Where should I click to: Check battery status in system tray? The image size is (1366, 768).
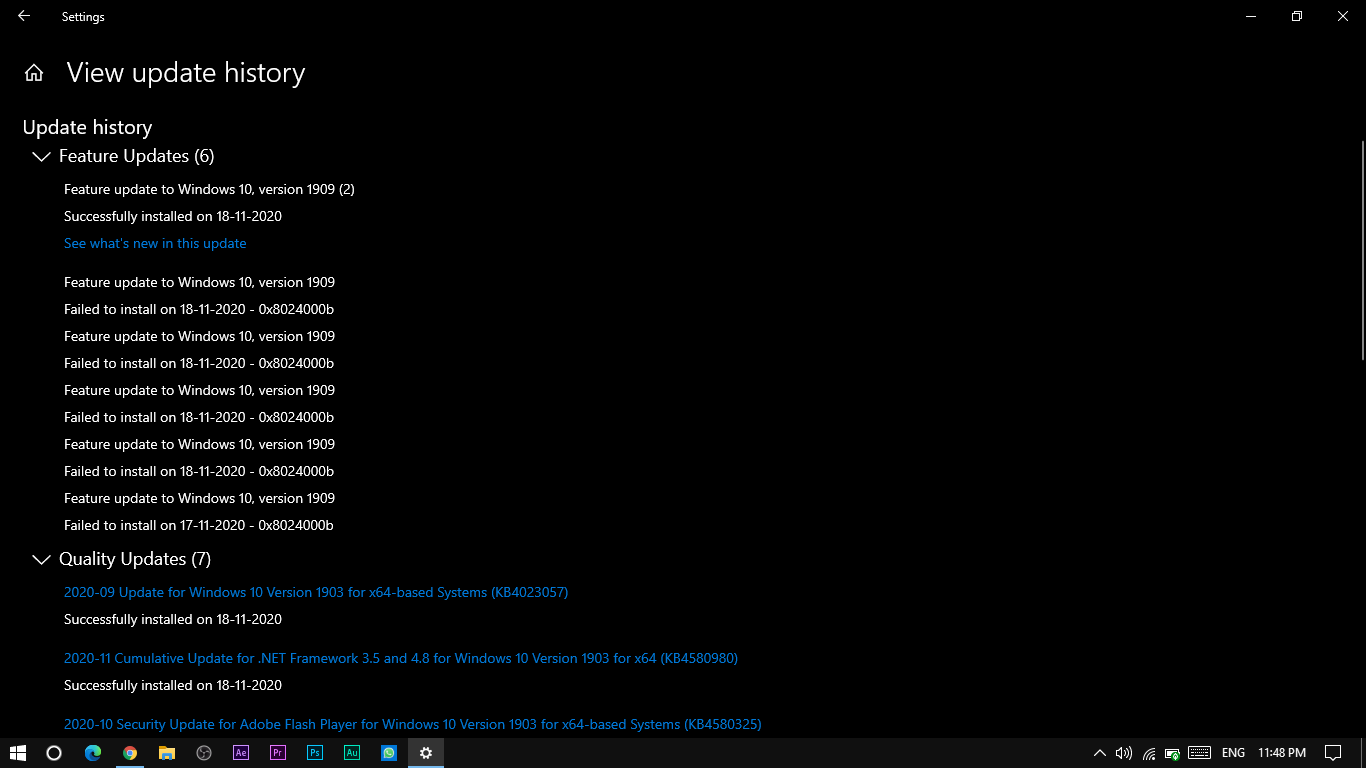coord(1173,753)
